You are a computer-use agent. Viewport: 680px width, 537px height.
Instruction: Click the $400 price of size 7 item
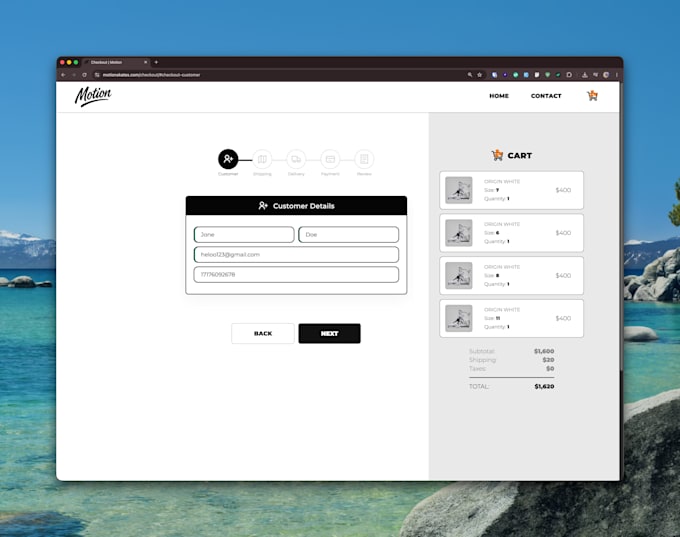(563, 190)
